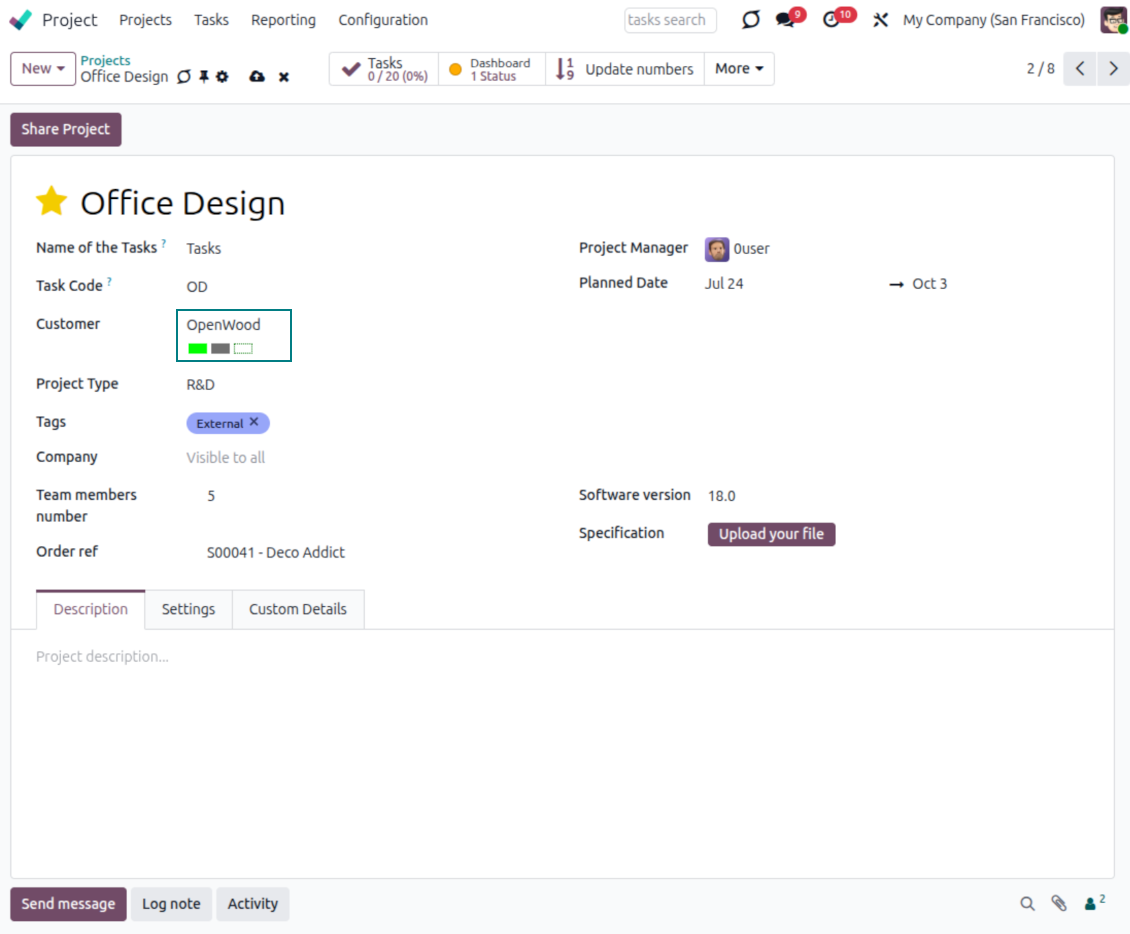Screen dimensions: 1130x934
Task: Expand the More dropdown in the button box
Action: click(739, 68)
